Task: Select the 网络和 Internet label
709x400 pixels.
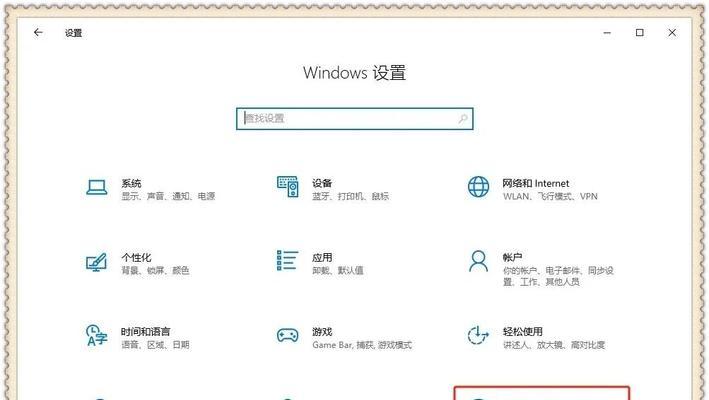Action: (x=536, y=183)
